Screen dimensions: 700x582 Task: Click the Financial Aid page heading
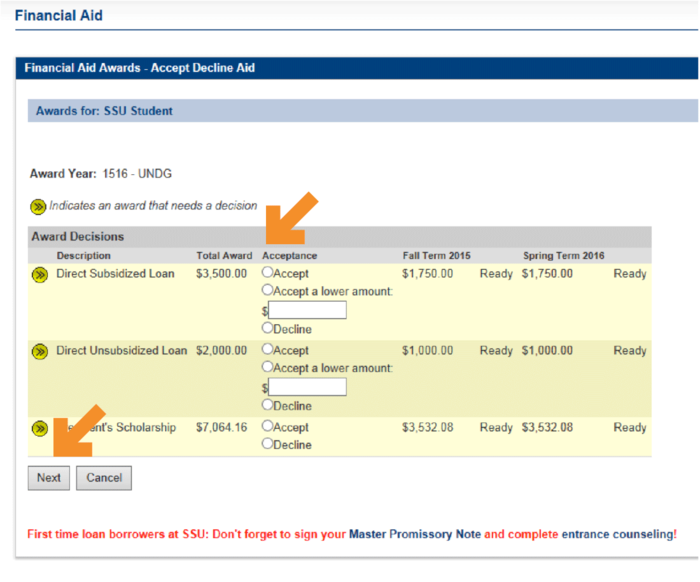(x=58, y=16)
